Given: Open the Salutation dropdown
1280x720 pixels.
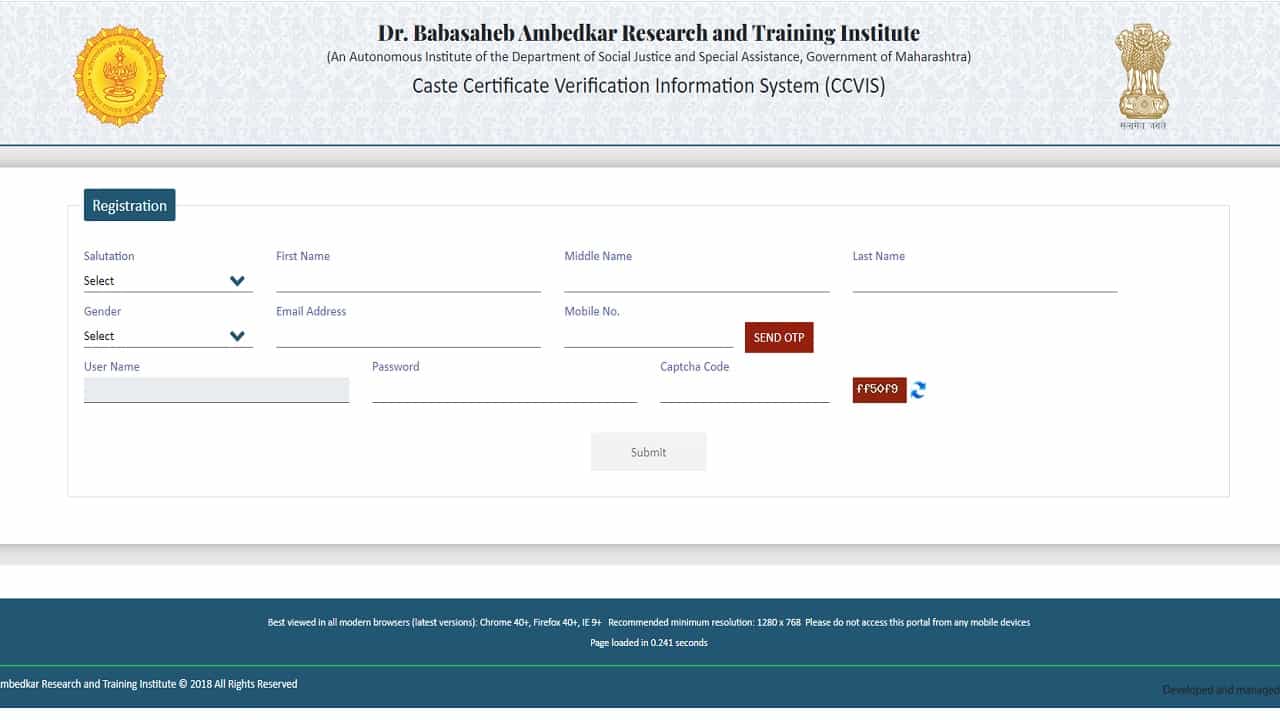Looking at the screenshot, I should pyautogui.click(x=167, y=281).
